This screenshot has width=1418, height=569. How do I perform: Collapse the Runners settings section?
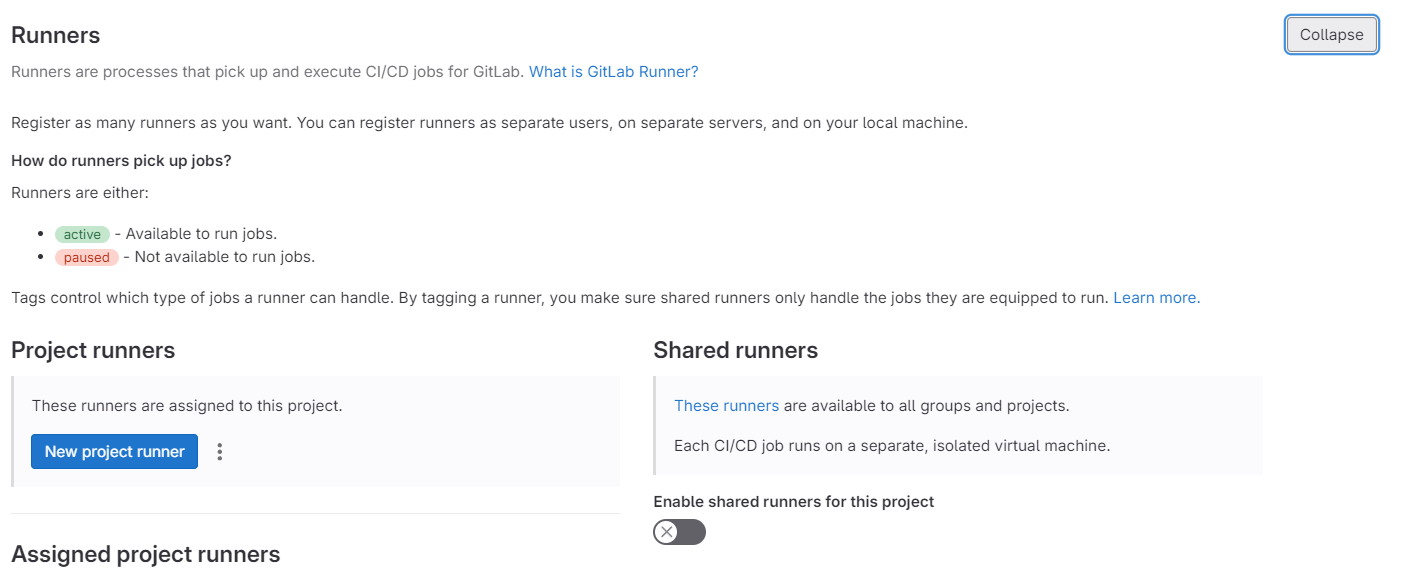click(1331, 34)
